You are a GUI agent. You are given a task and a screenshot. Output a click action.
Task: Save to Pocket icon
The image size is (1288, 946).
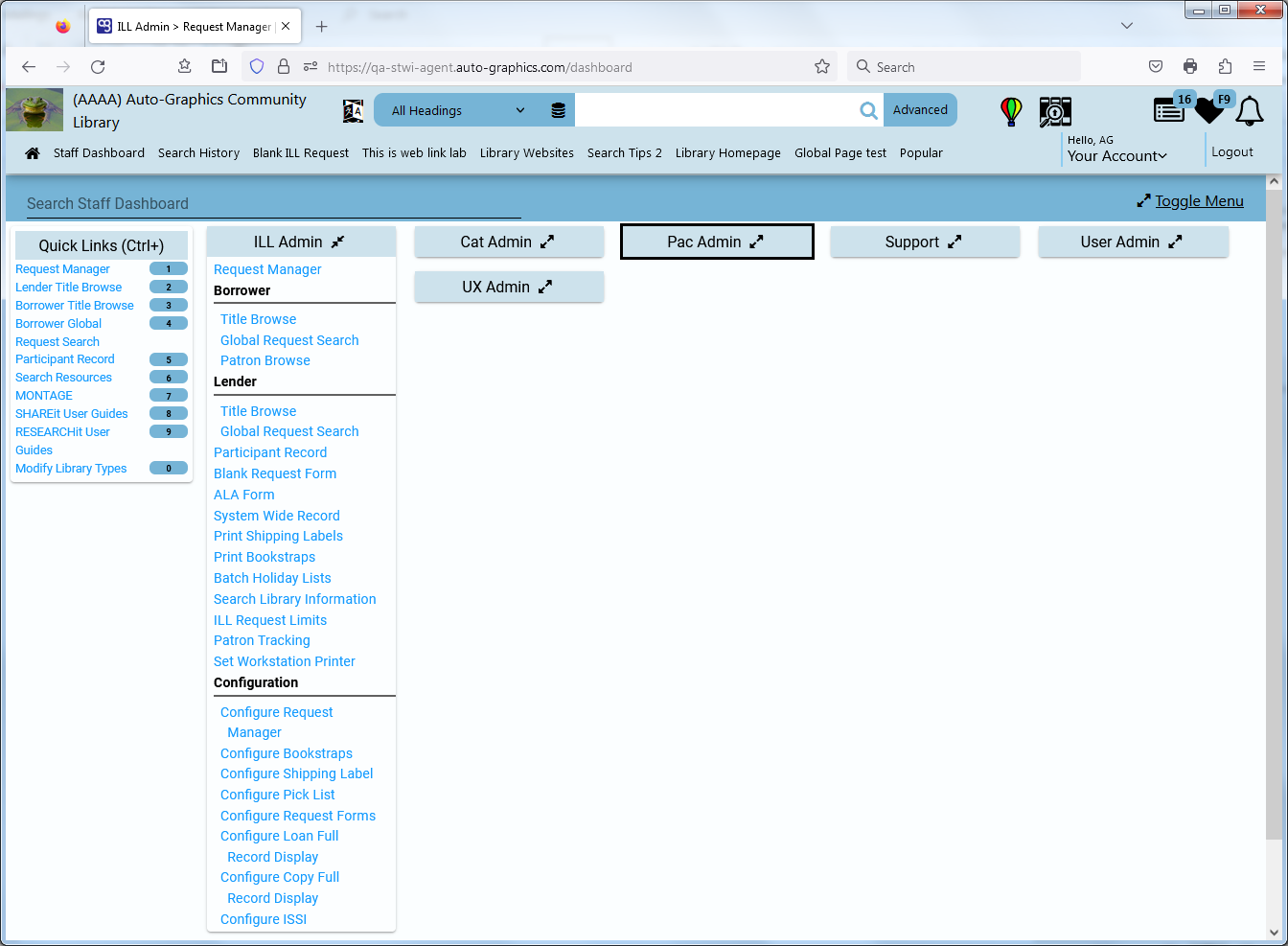1156,67
